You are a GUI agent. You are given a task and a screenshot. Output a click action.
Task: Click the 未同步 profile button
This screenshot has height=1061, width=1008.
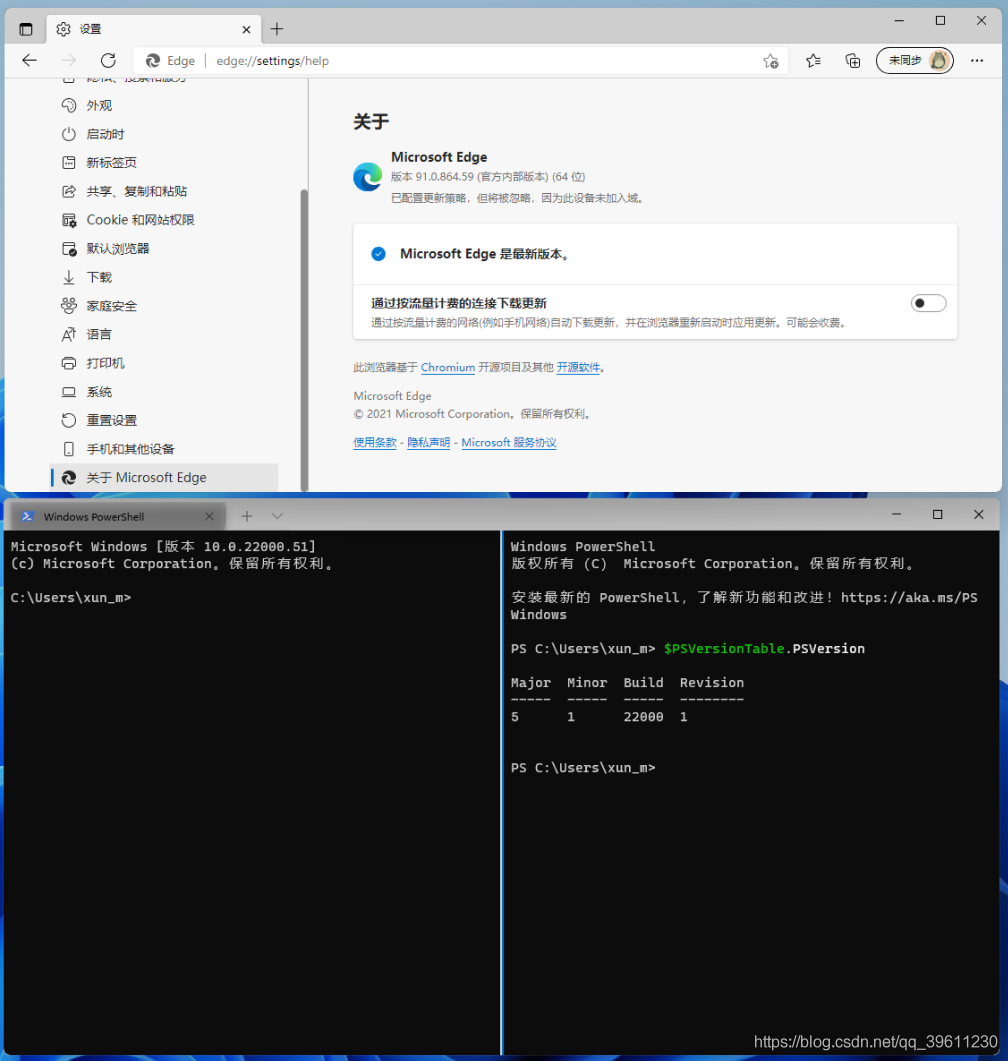[915, 60]
